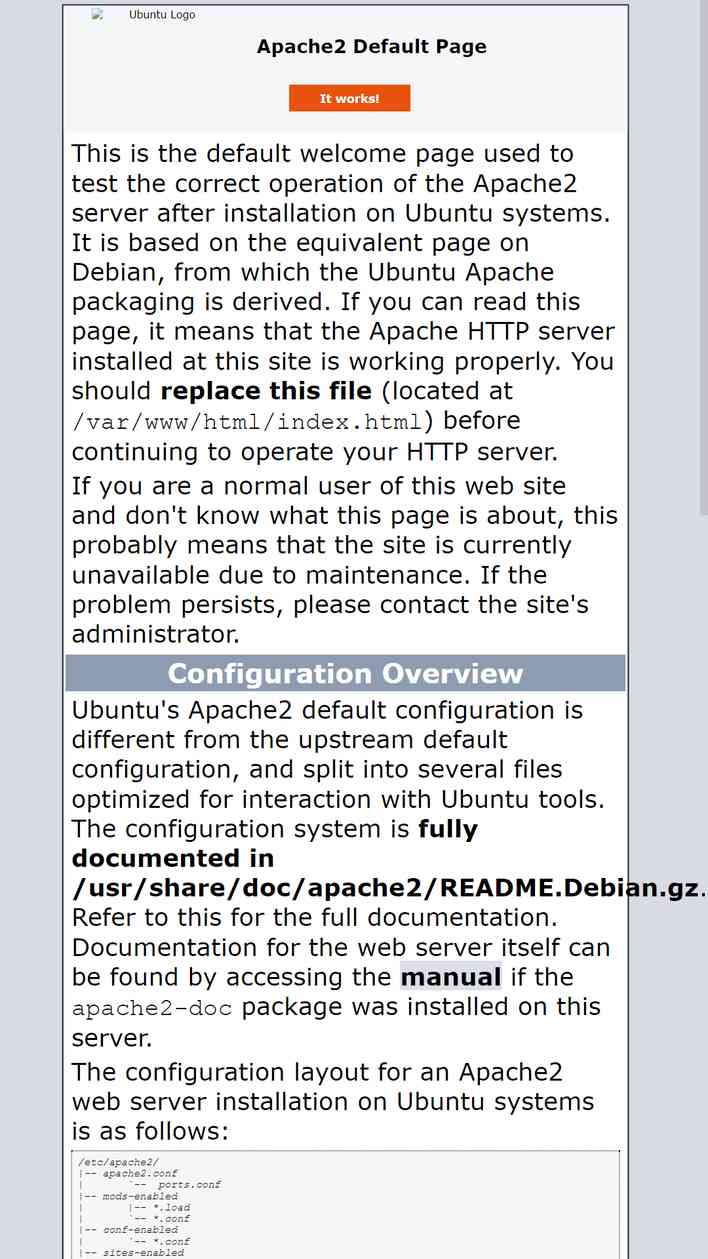Click 'conf-enabled' entry in config tree
The width and height of the screenshot is (708, 1259).
point(140,1230)
